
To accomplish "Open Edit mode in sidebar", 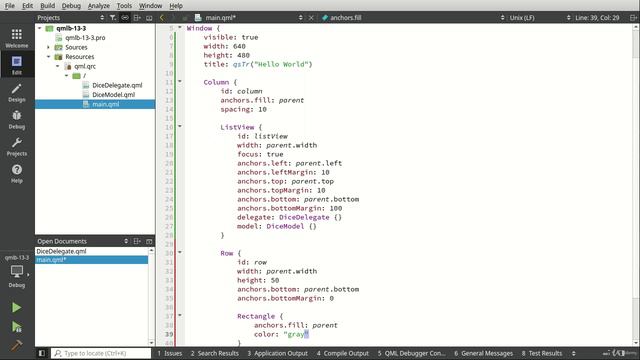I will point(17,65).
